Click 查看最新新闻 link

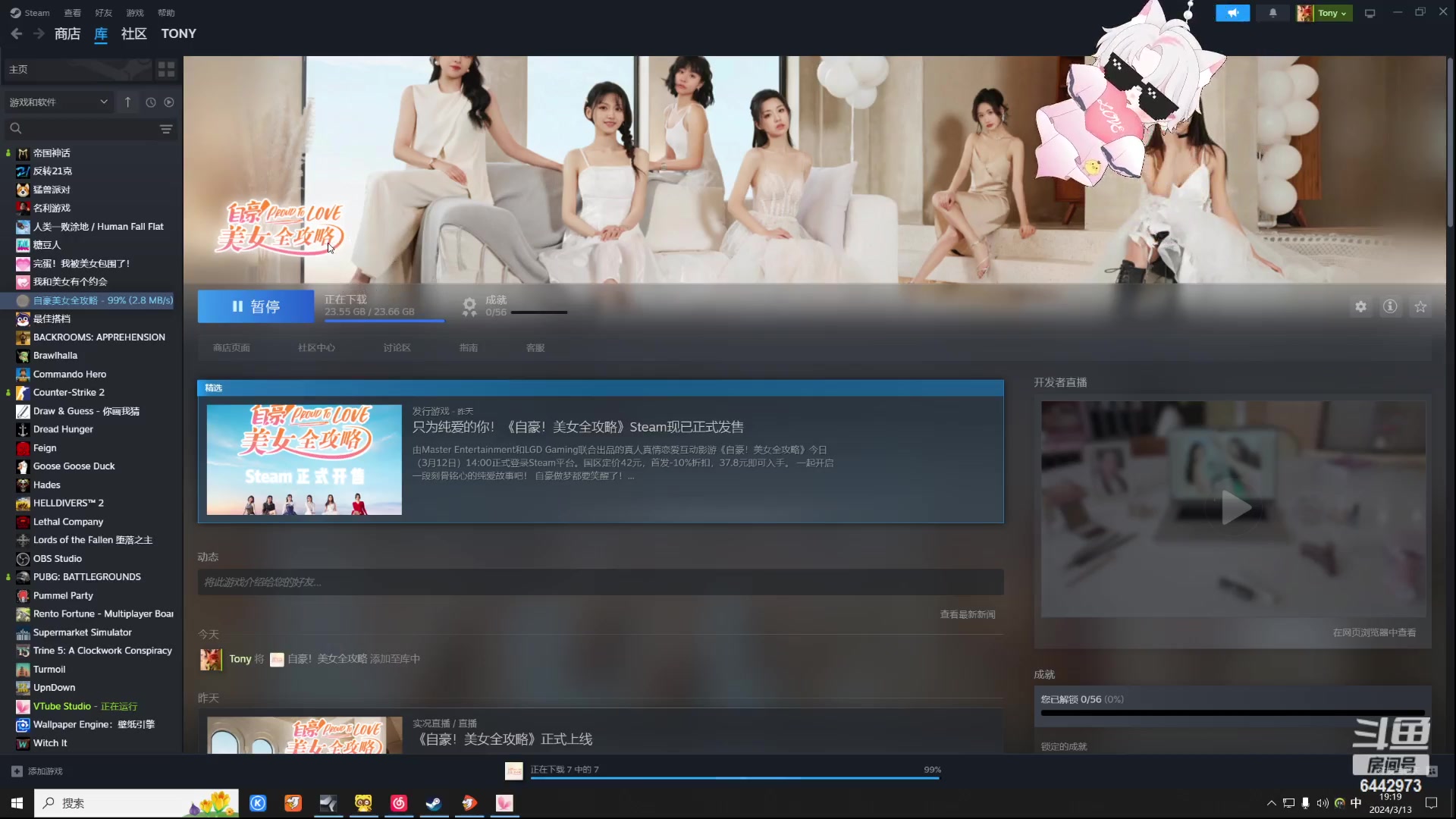[968, 614]
